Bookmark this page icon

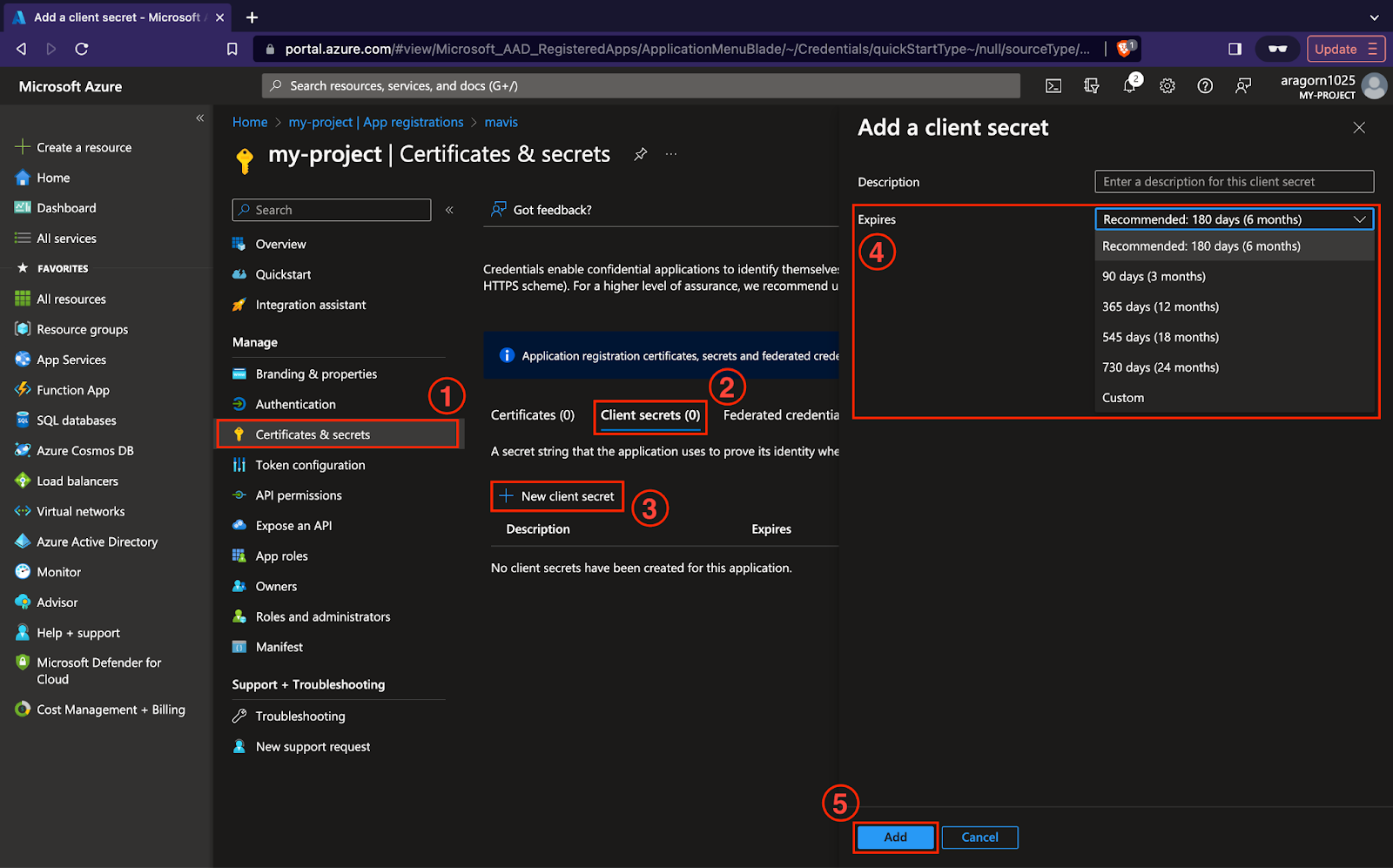[232, 49]
